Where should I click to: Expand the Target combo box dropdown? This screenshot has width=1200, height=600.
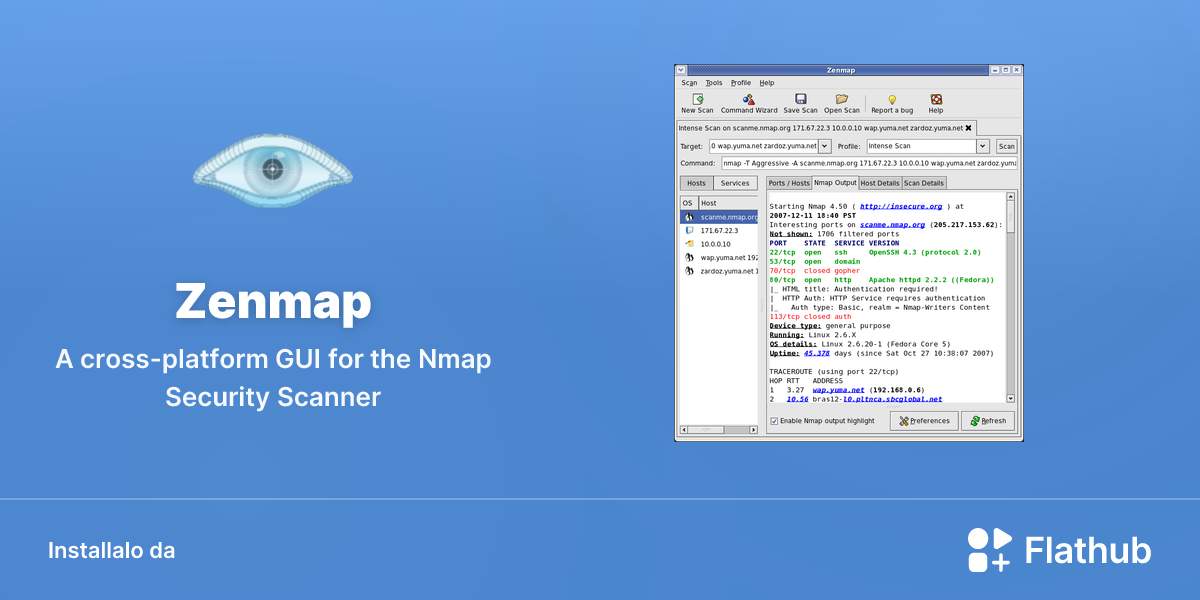pos(825,146)
